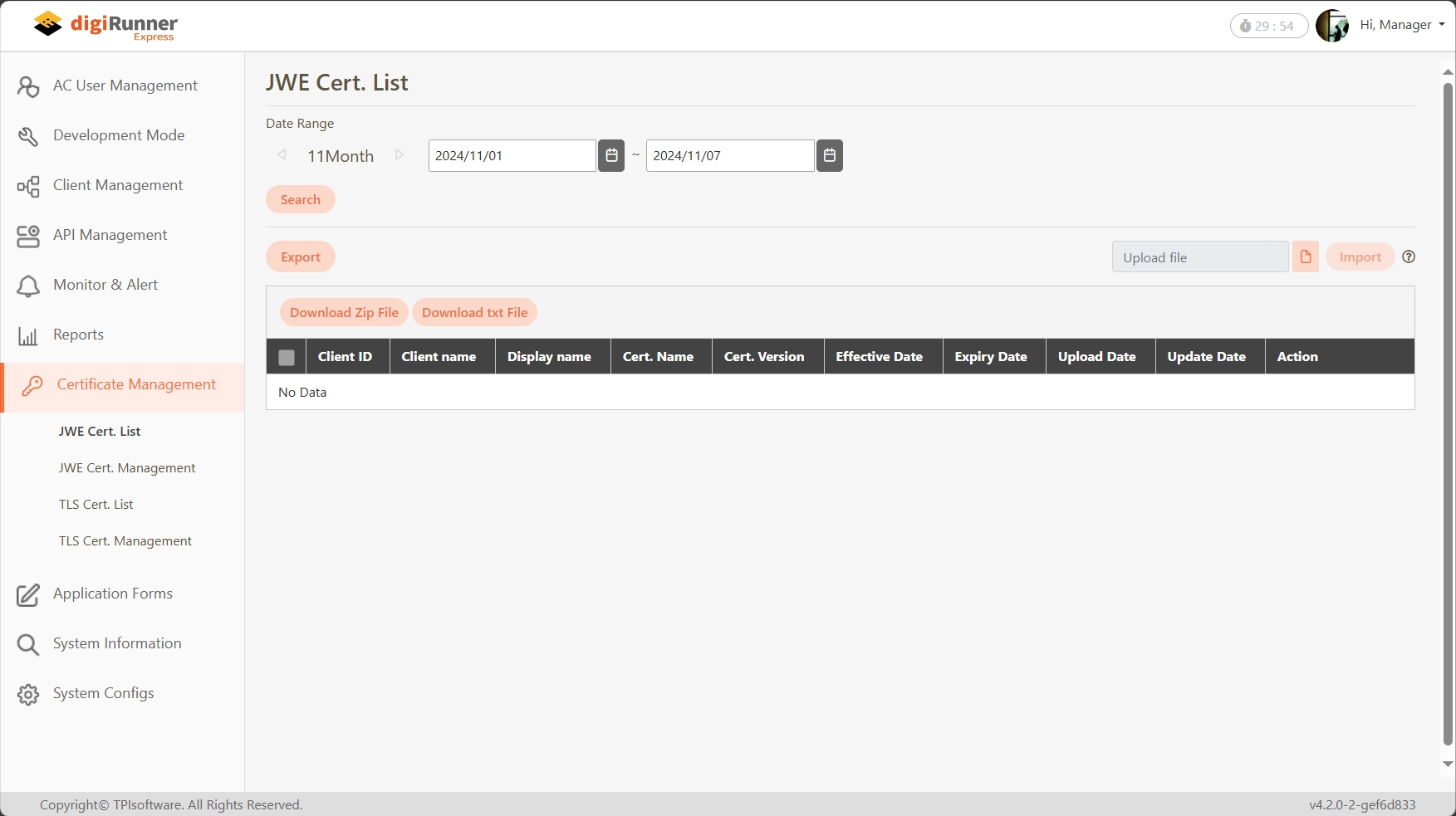Expand the System Configs menu
Viewport: 1456px width, 816px height.
tap(103, 693)
